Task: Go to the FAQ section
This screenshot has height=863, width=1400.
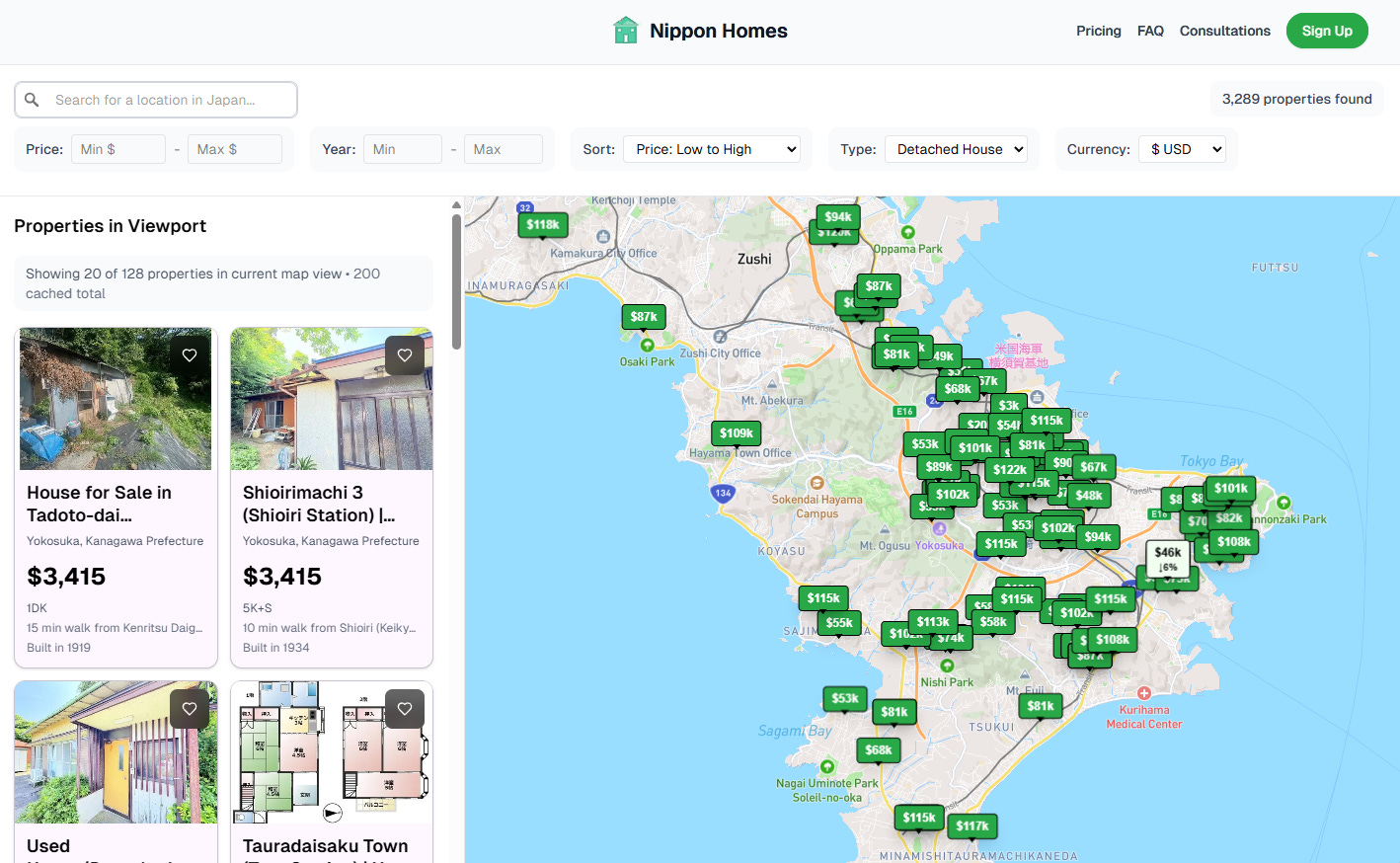Action: [x=1150, y=31]
